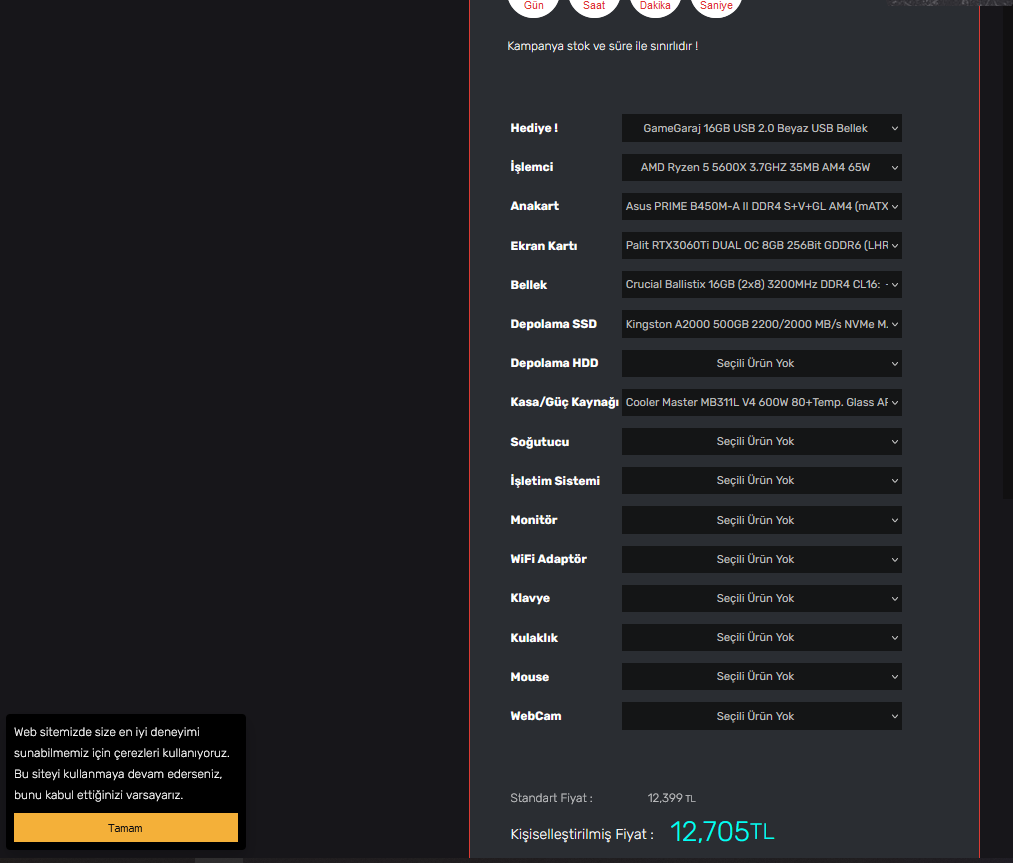Expand the Bellek memory dropdown
The height and width of the screenshot is (863, 1013).
coord(762,284)
